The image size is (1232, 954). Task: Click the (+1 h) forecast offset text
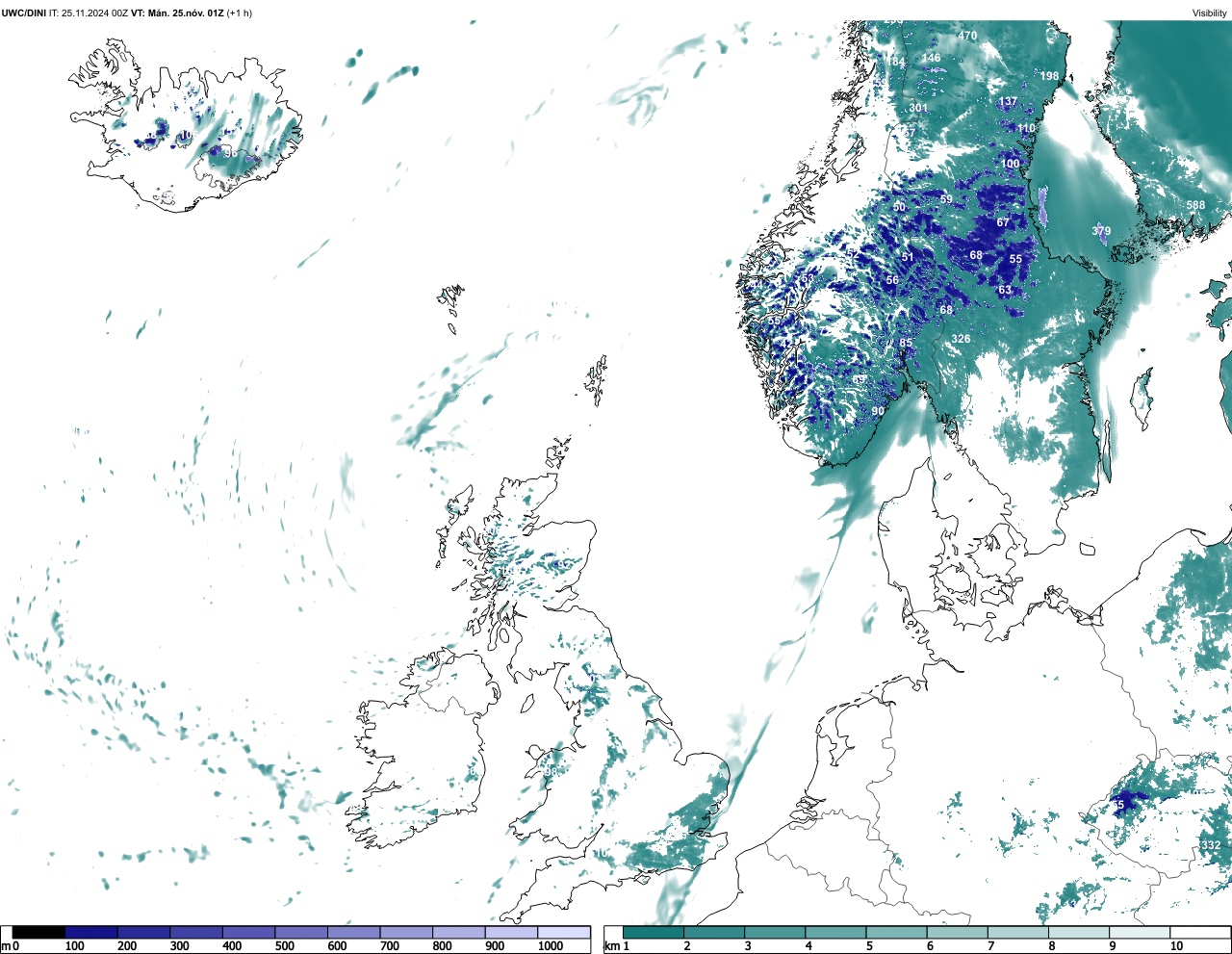(x=242, y=13)
